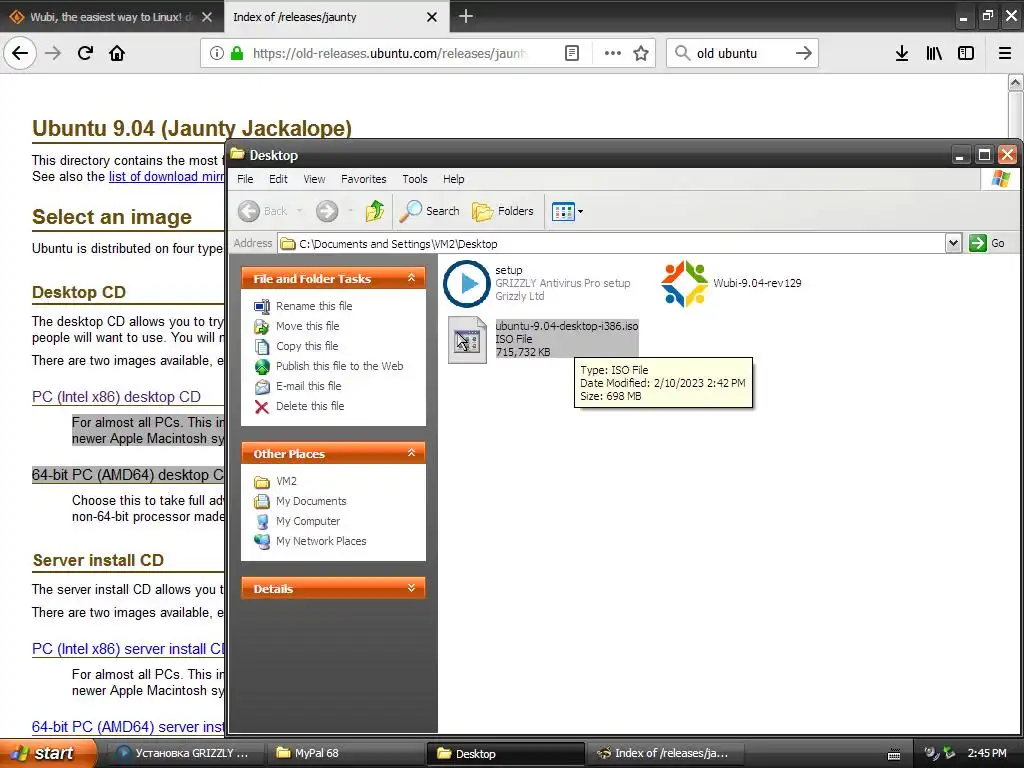1024x768 pixels.
Task: Show site information for the URL
Action: tap(217, 53)
